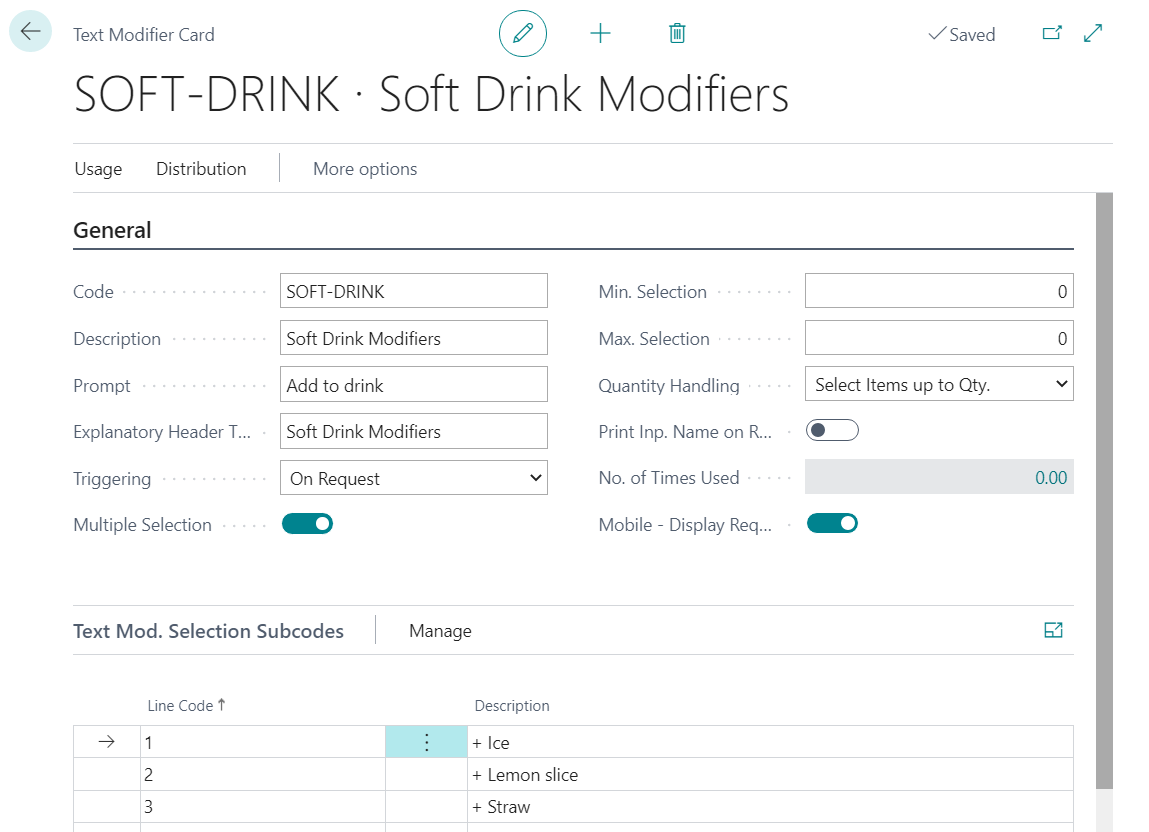
Task: Open the three-dot menu on line 1
Action: (x=426, y=742)
